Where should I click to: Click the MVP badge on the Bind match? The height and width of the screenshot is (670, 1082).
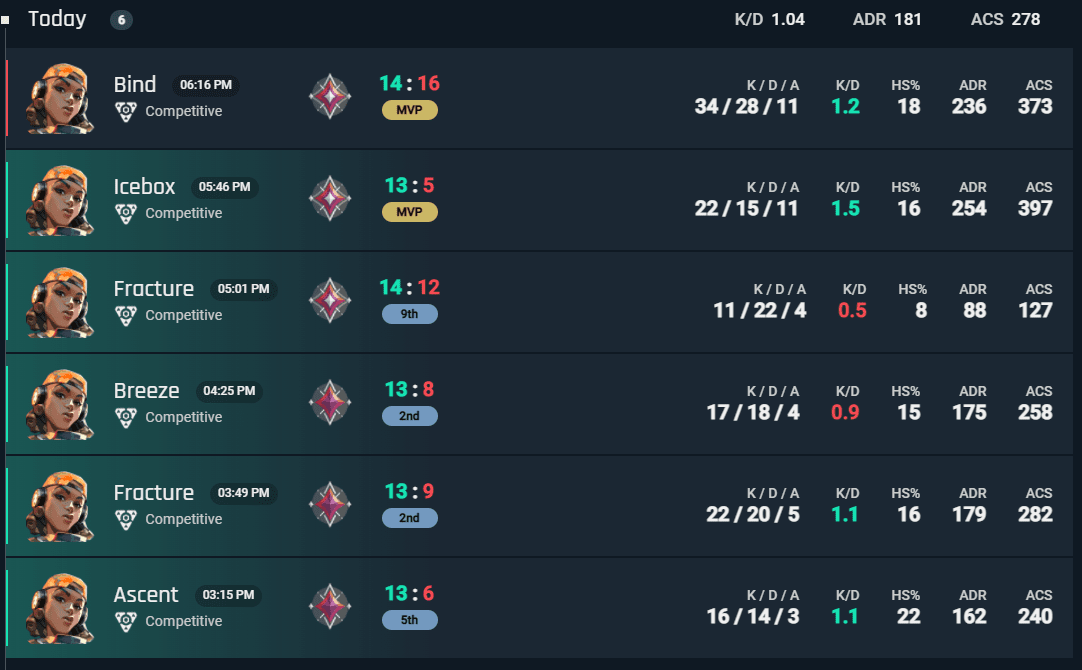409,110
